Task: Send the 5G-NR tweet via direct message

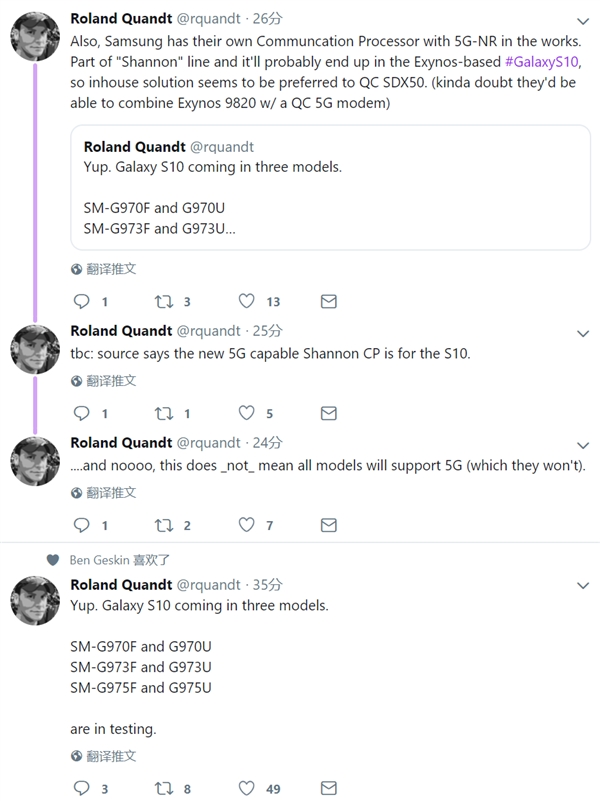Action: (327, 301)
